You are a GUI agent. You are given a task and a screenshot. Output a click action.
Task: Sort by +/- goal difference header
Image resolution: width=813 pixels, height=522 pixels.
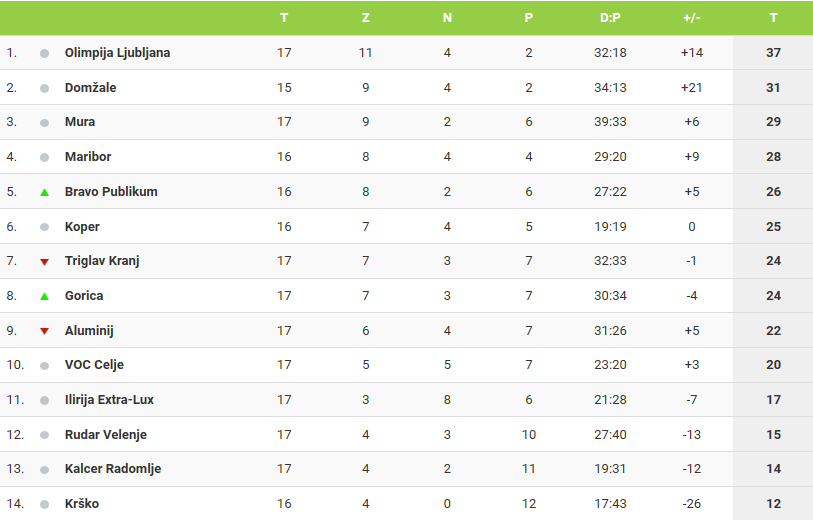pos(692,18)
